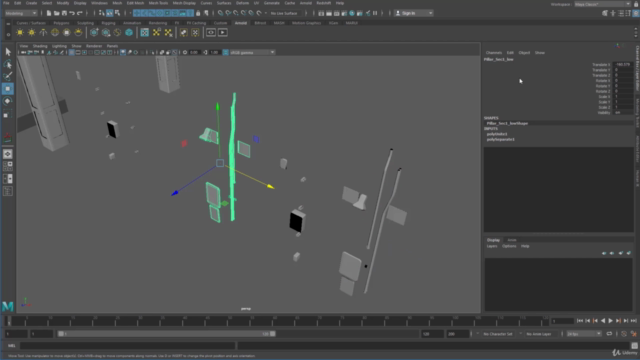This screenshot has height=360, width=640.
Task: Toggle playback loop mode button
Action: (x=609, y=334)
